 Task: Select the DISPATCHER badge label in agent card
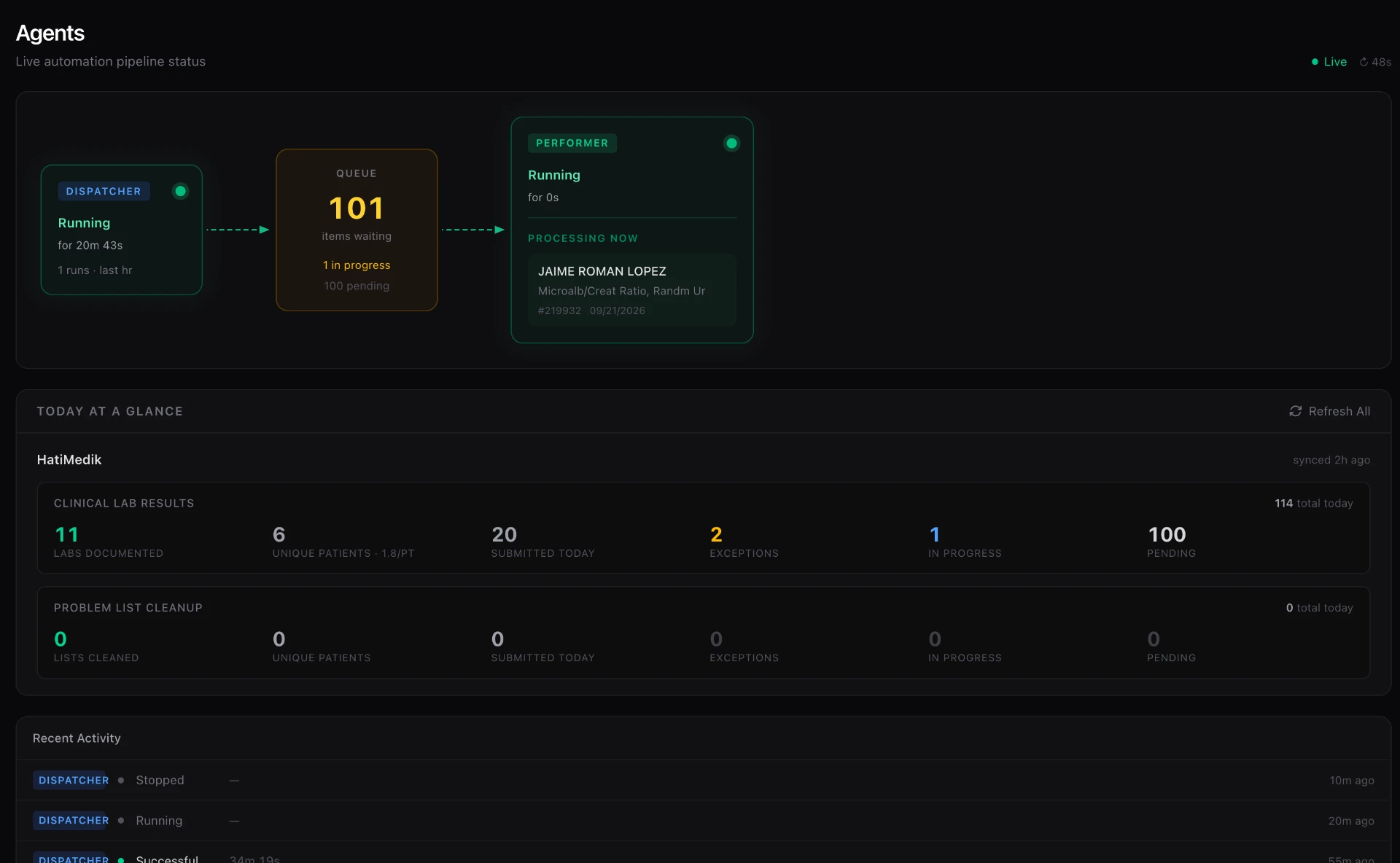tap(104, 191)
